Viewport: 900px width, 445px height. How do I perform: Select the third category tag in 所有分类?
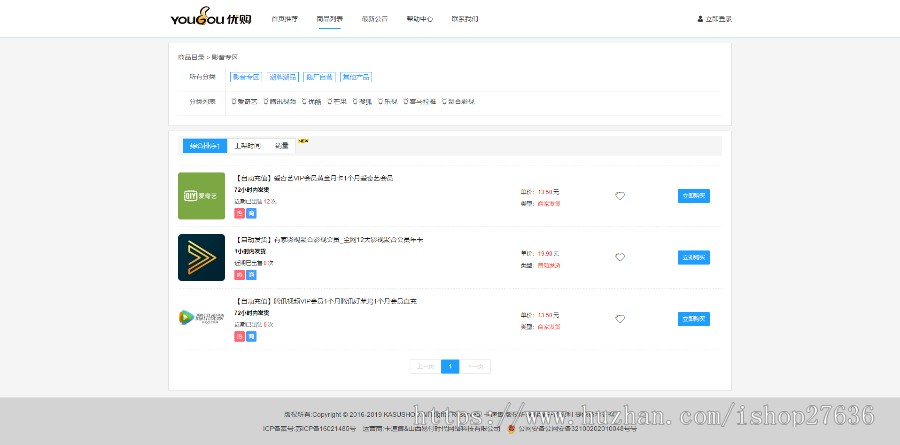319,77
